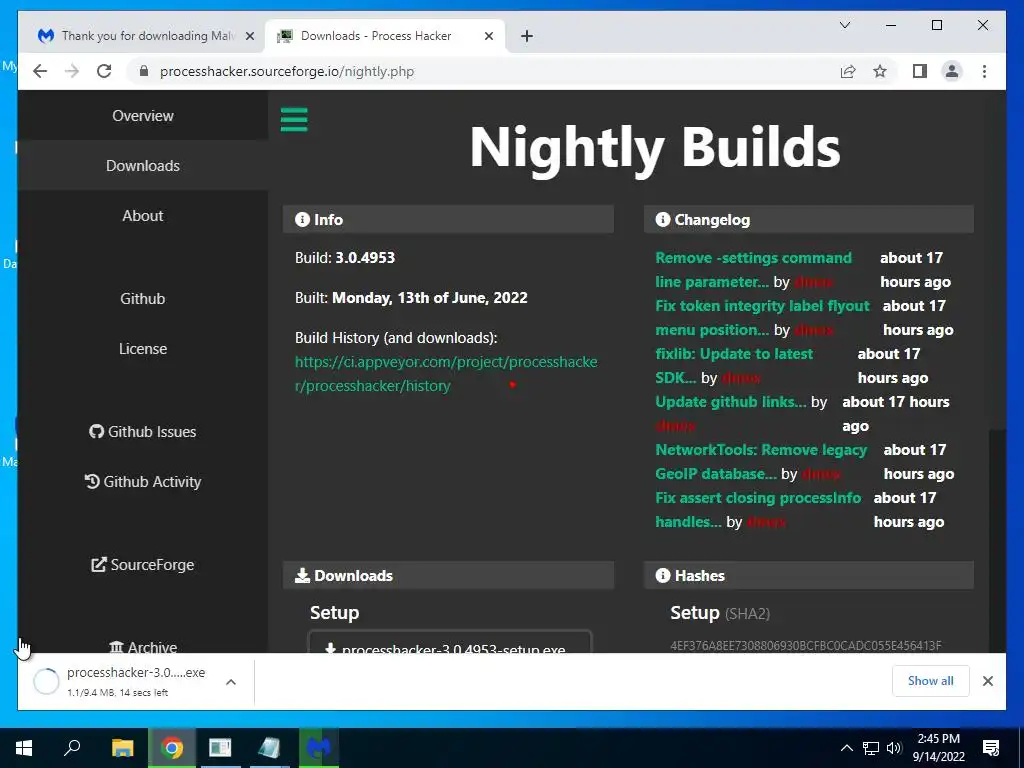Open the Windows Start menu

pyautogui.click(x=24, y=748)
